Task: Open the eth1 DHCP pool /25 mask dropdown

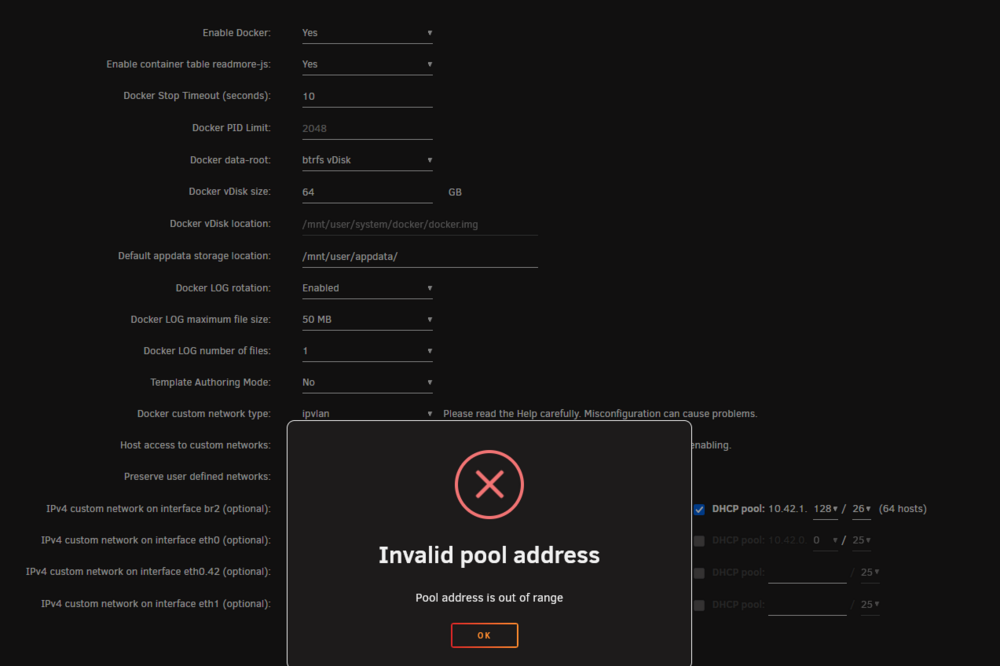Action: pos(870,604)
